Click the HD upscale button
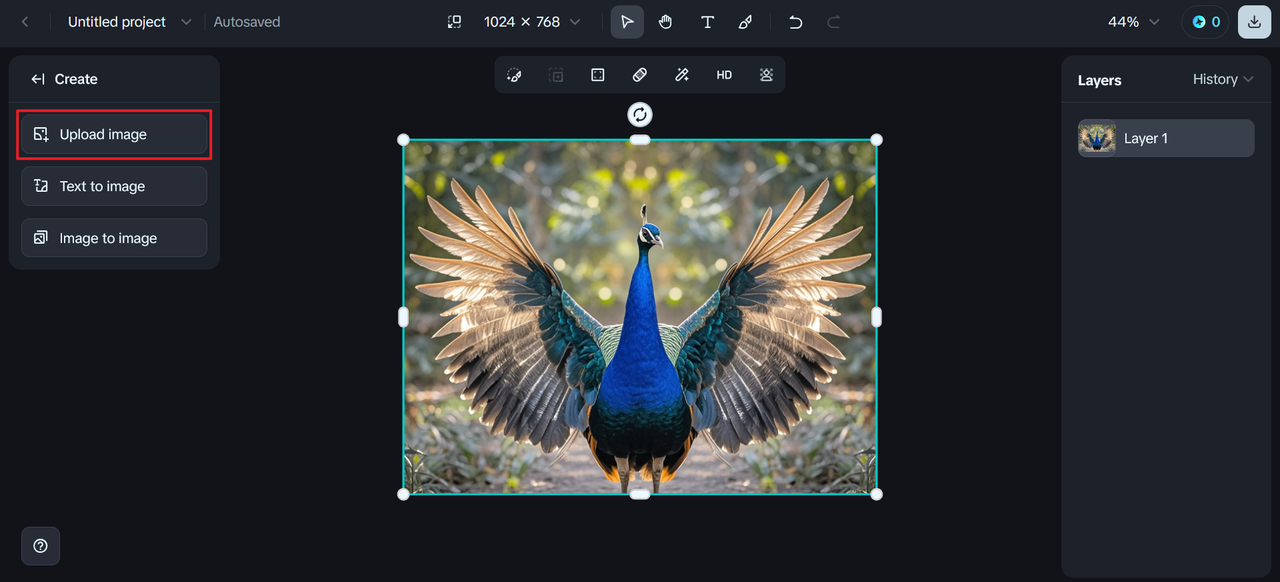Screen dimensions: 1280x582 [724, 75]
